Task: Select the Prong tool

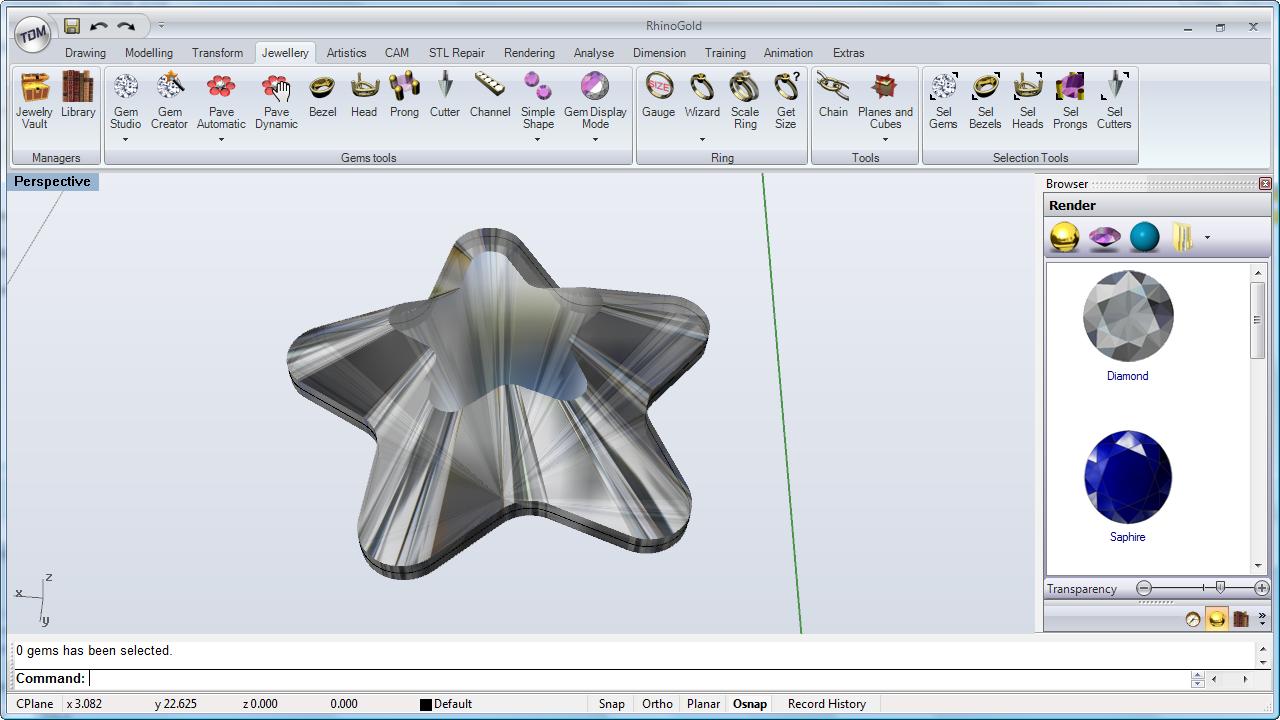Action: click(x=404, y=95)
